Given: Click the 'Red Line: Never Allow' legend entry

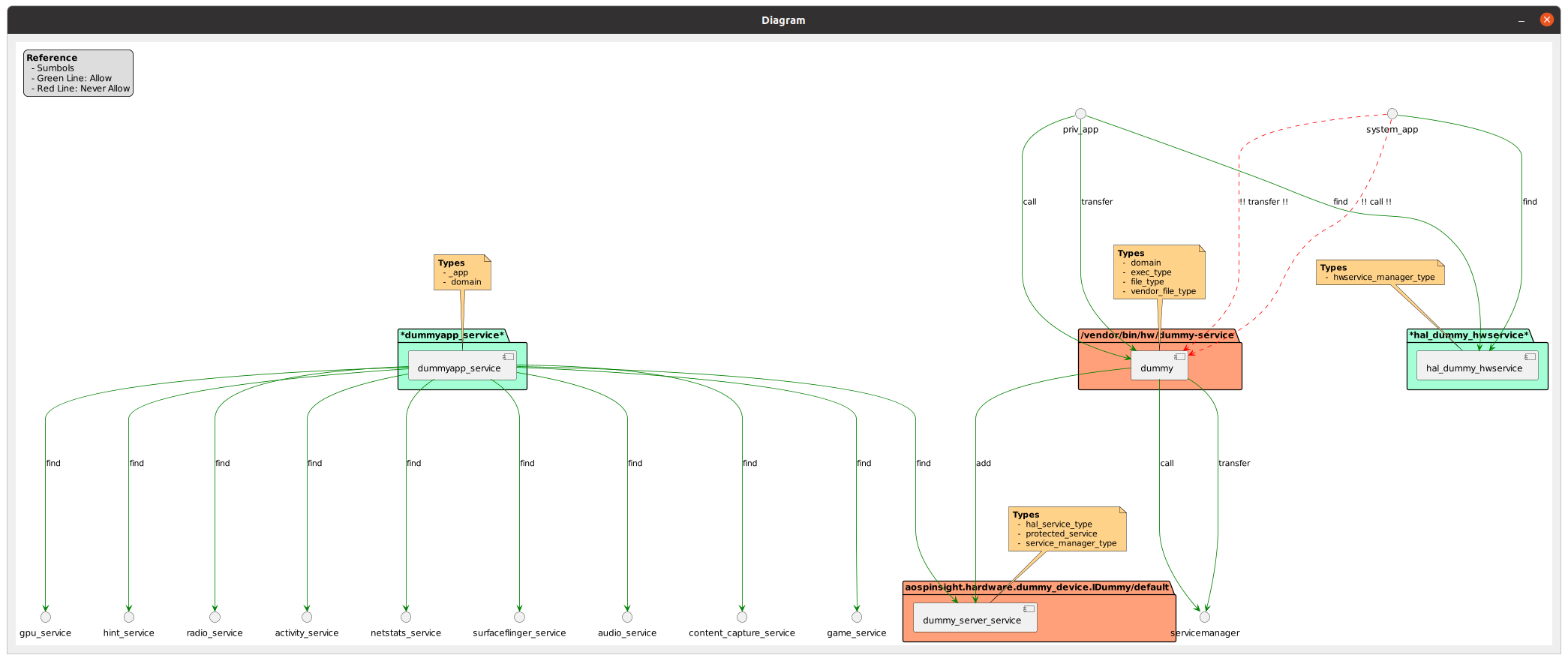Looking at the screenshot, I should (x=80, y=89).
